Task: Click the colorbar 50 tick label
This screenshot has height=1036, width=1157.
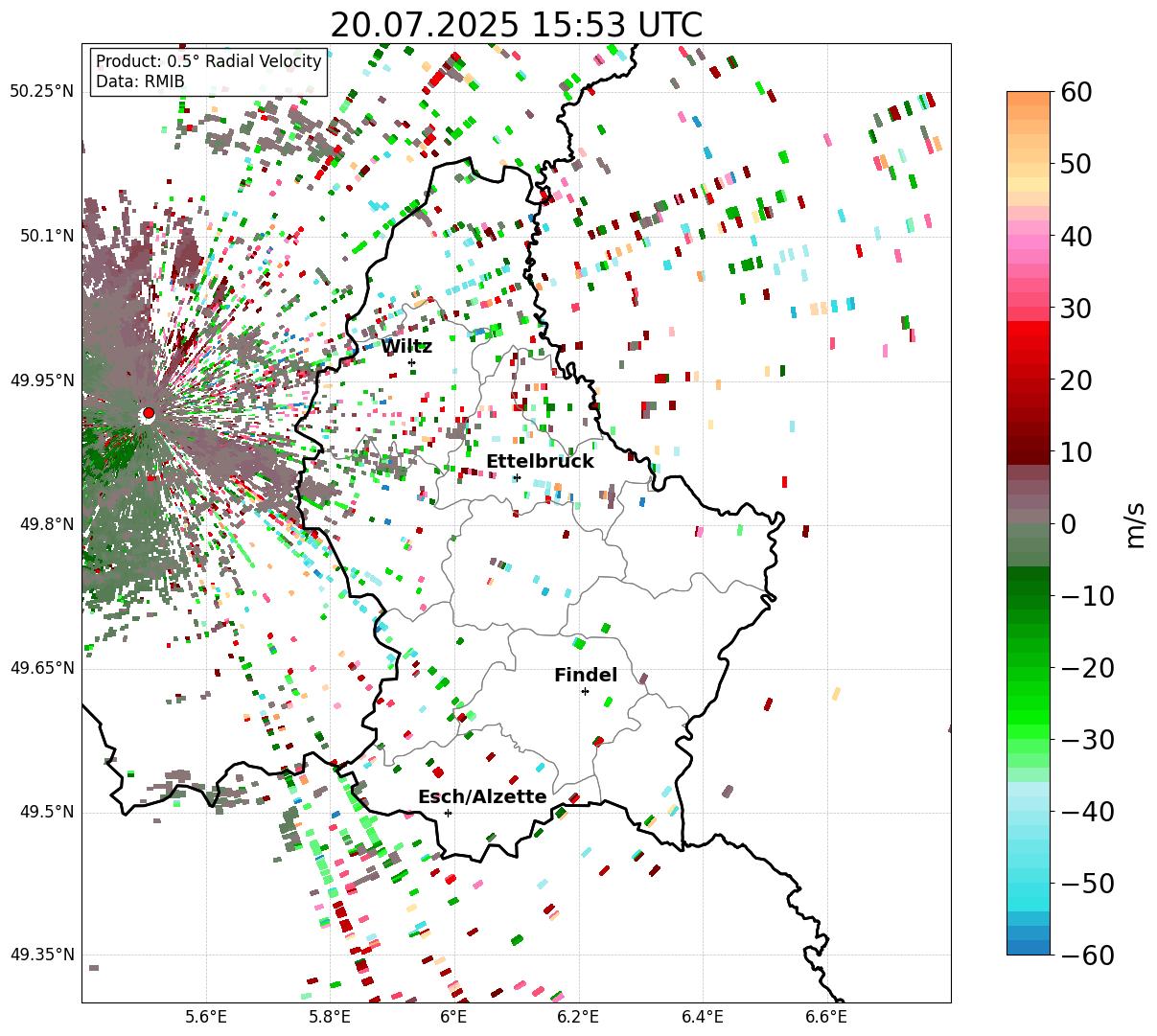Action: 1075,164
